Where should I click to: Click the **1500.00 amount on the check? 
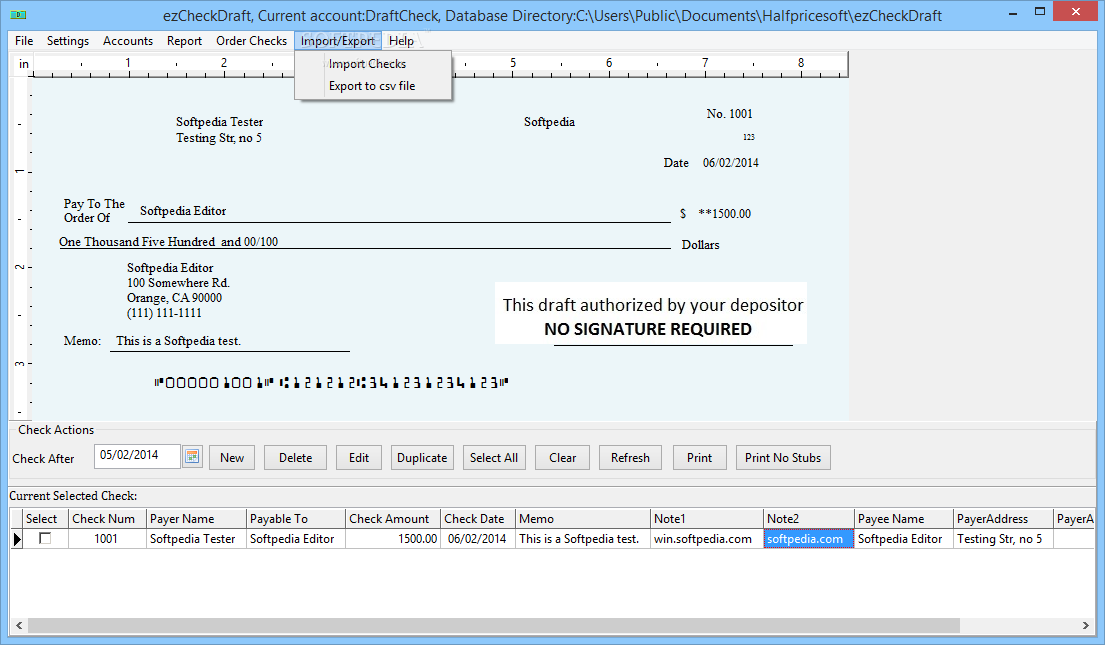click(724, 214)
